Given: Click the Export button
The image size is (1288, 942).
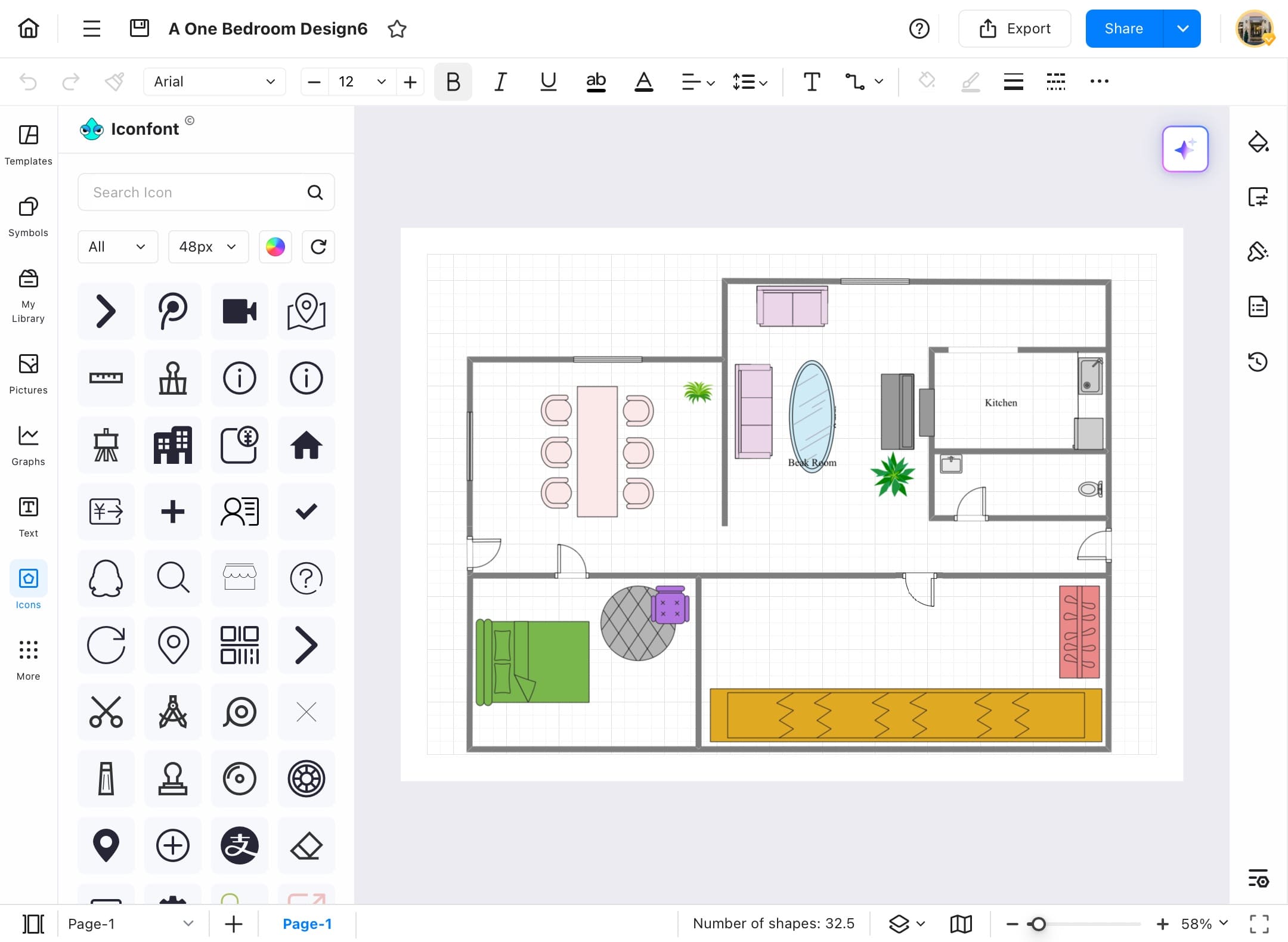Looking at the screenshot, I should click(x=1014, y=28).
